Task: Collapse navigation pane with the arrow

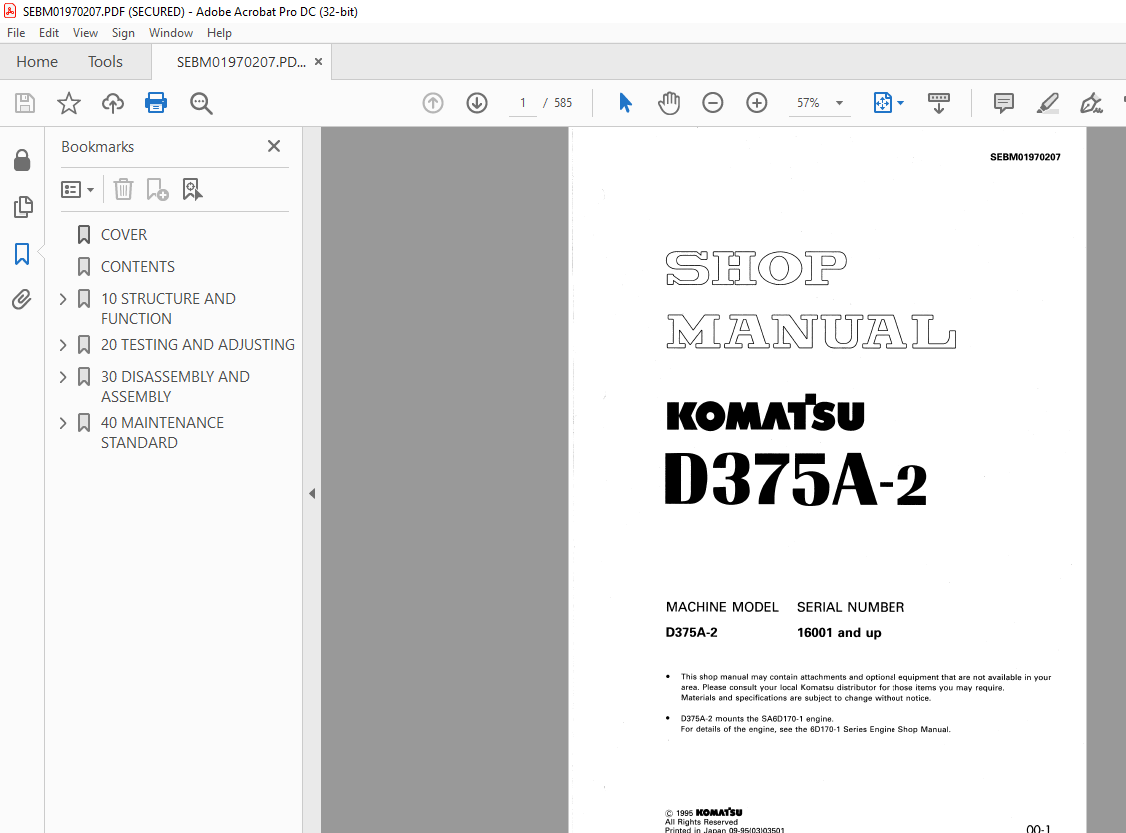Action: 312,493
